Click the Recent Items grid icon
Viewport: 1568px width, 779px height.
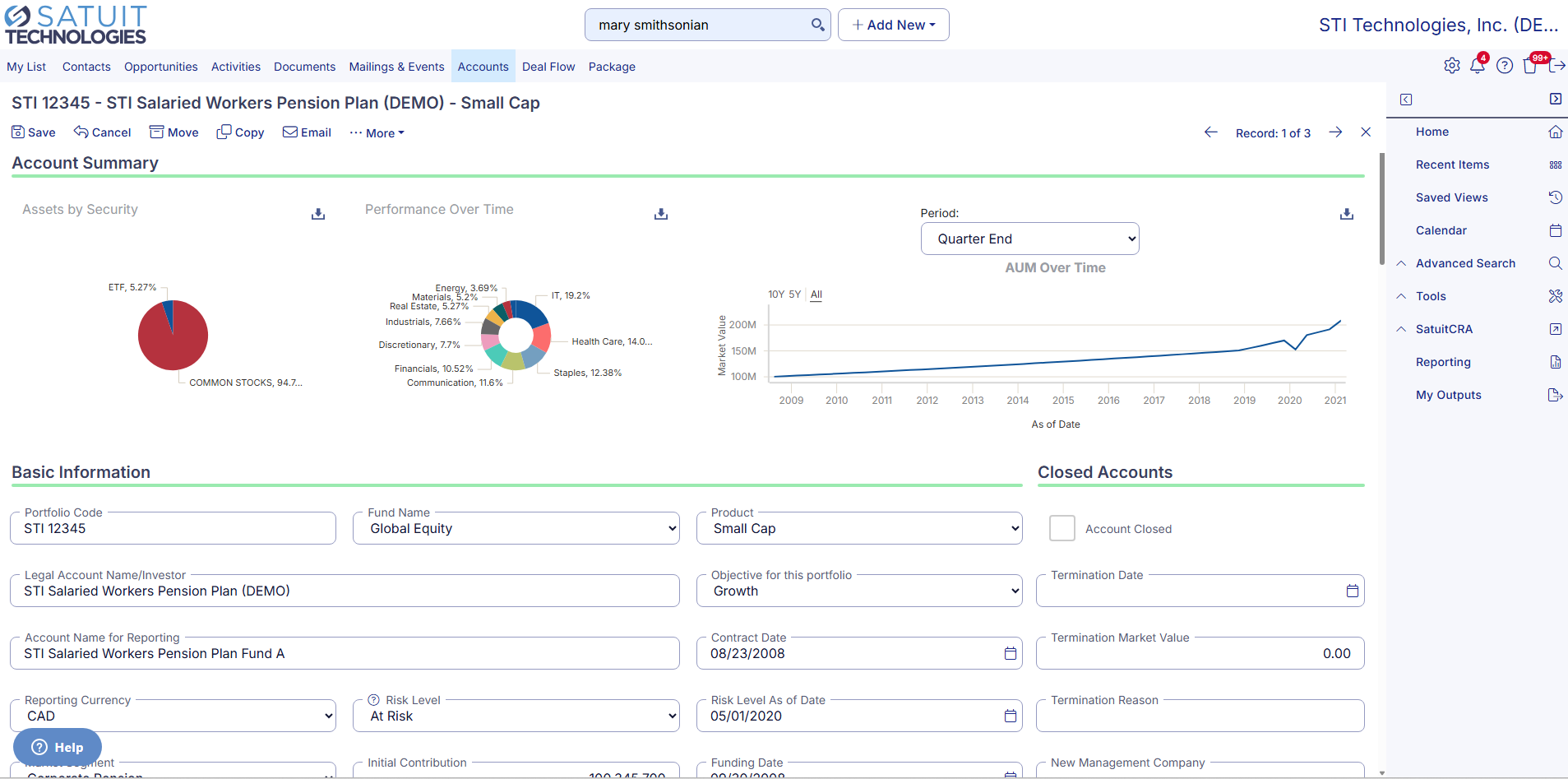click(1556, 165)
